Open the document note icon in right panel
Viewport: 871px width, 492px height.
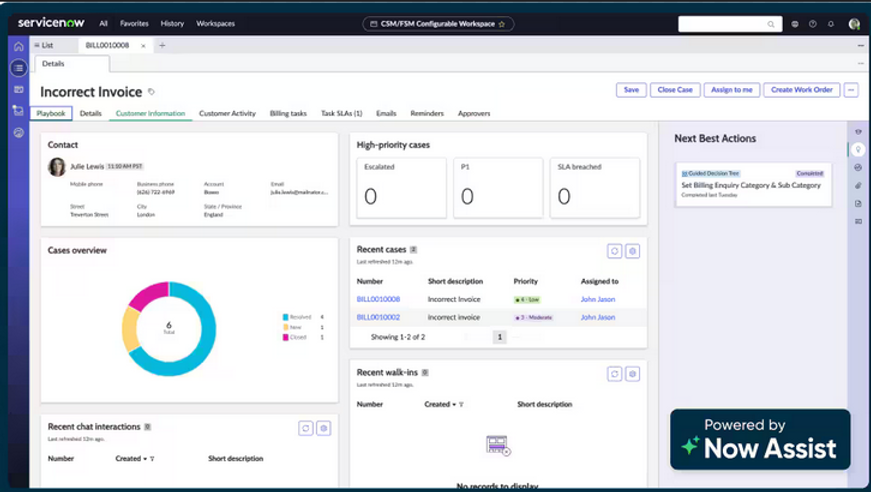(858, 203)
